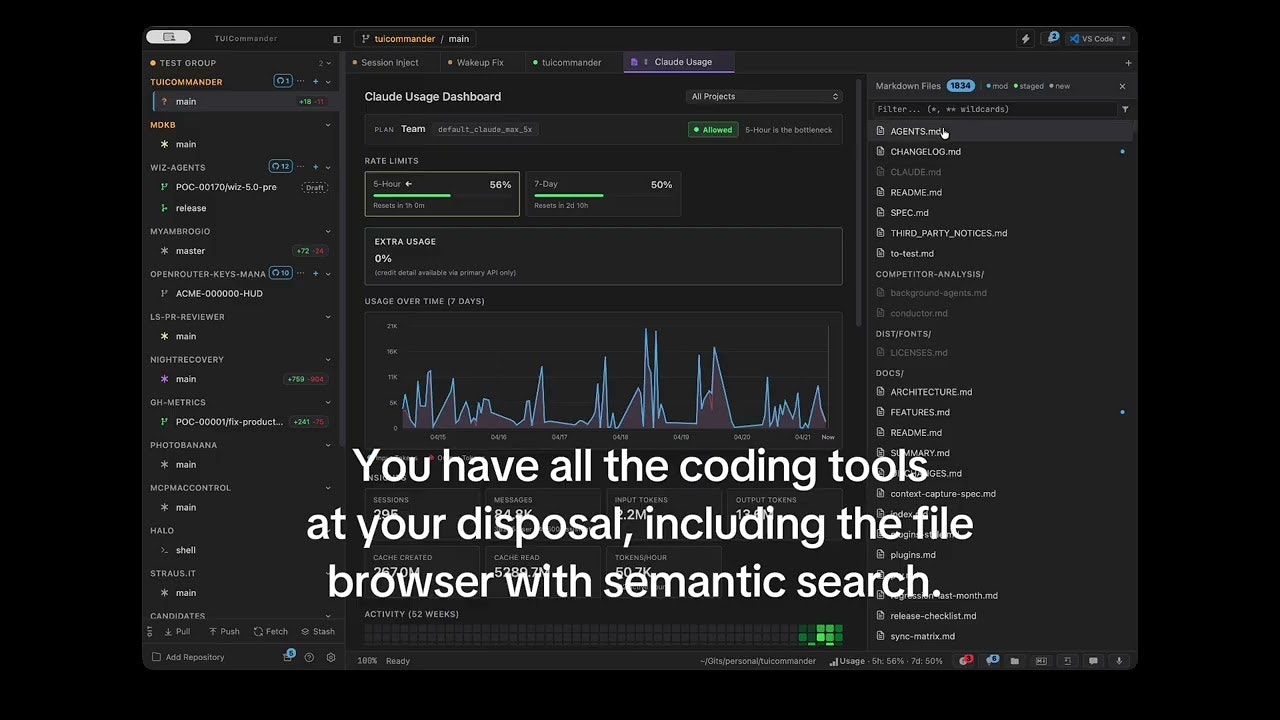
Task: Add branch to TUICOMMANDER with plus
Action: (315, 81)
